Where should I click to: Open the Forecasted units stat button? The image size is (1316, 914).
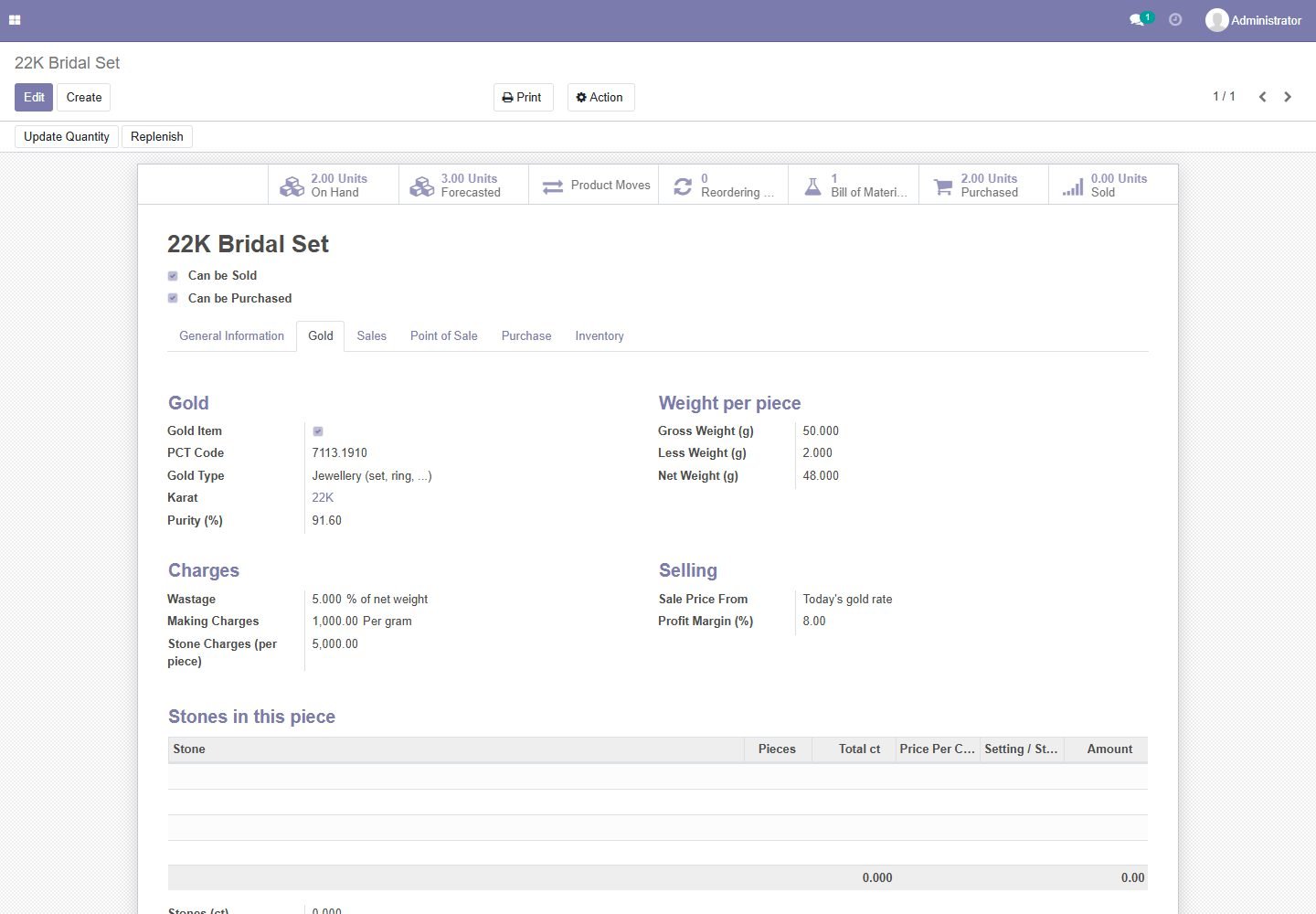463,185
